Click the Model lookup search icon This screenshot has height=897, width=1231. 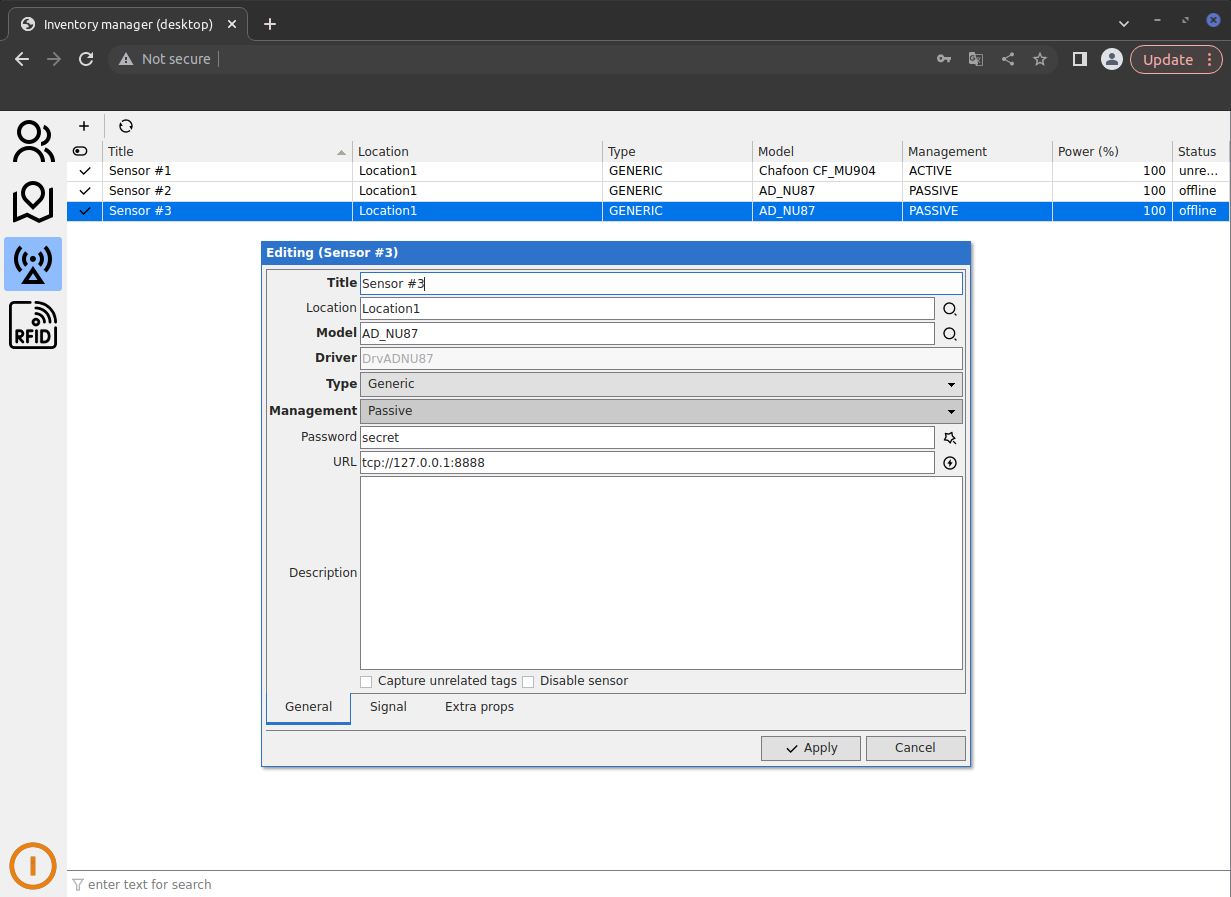[950, 334]
